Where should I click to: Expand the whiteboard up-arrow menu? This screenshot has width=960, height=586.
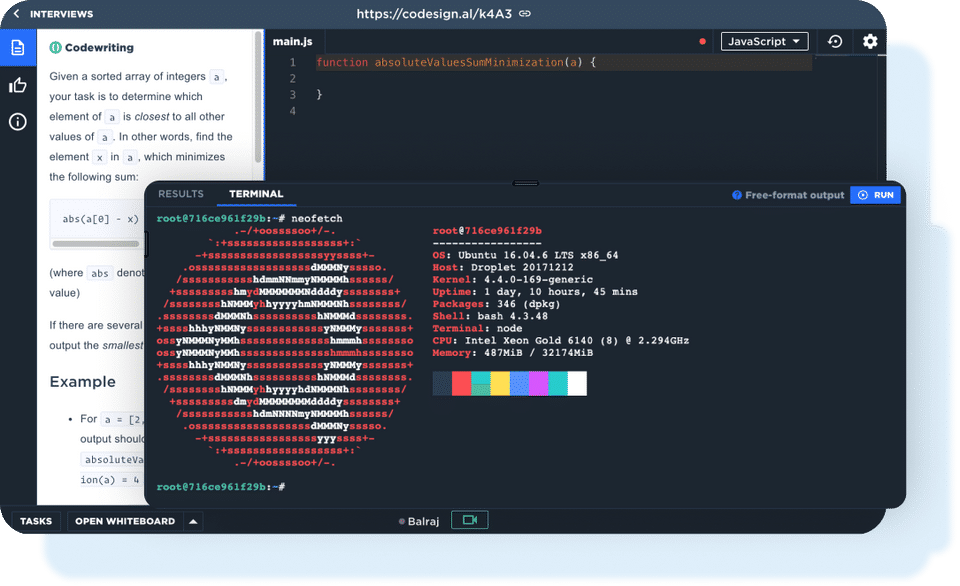[x=193, y=521]
